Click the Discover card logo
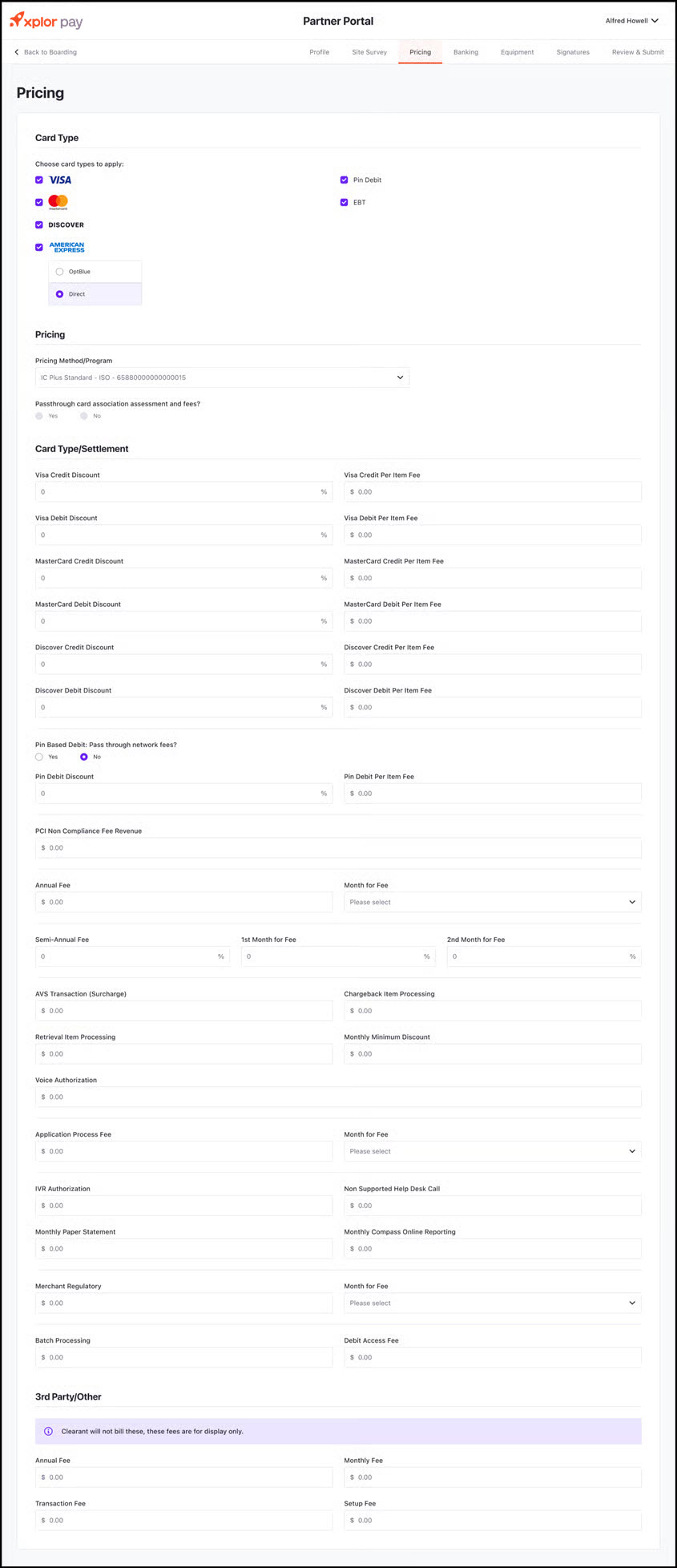Viewport: 677px width, 1568px height. click(66, 225)
